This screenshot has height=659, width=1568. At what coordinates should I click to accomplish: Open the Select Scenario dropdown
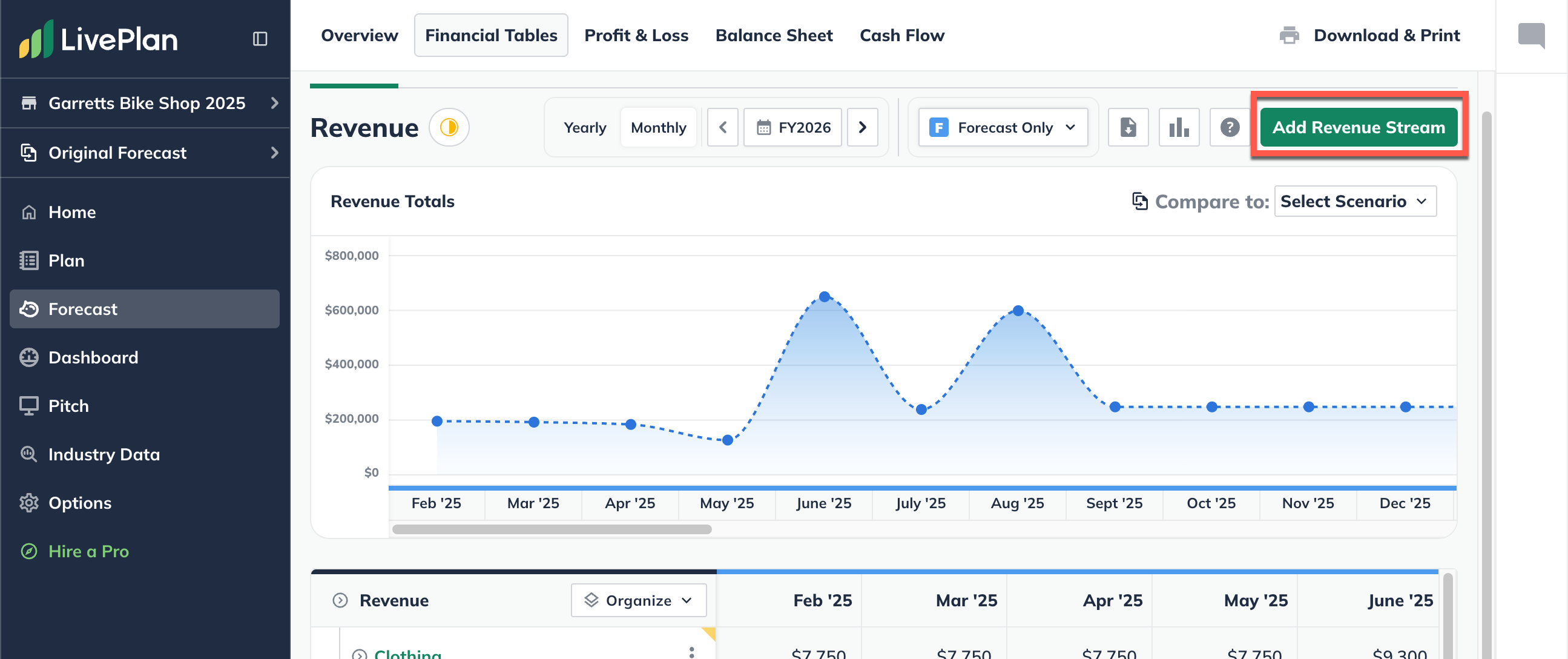pyautogui.click(x=1354, y=202)
